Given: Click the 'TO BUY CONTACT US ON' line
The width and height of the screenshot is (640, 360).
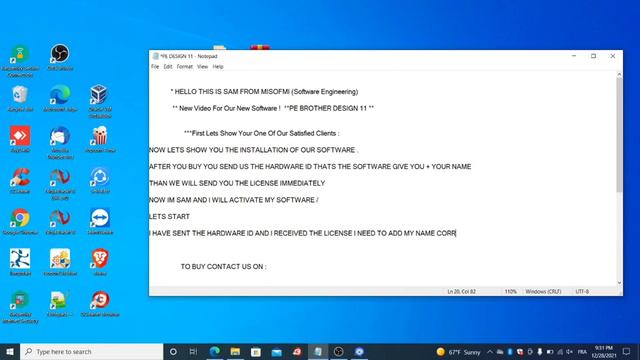Looking at the screenshot, I should (223, 267).
